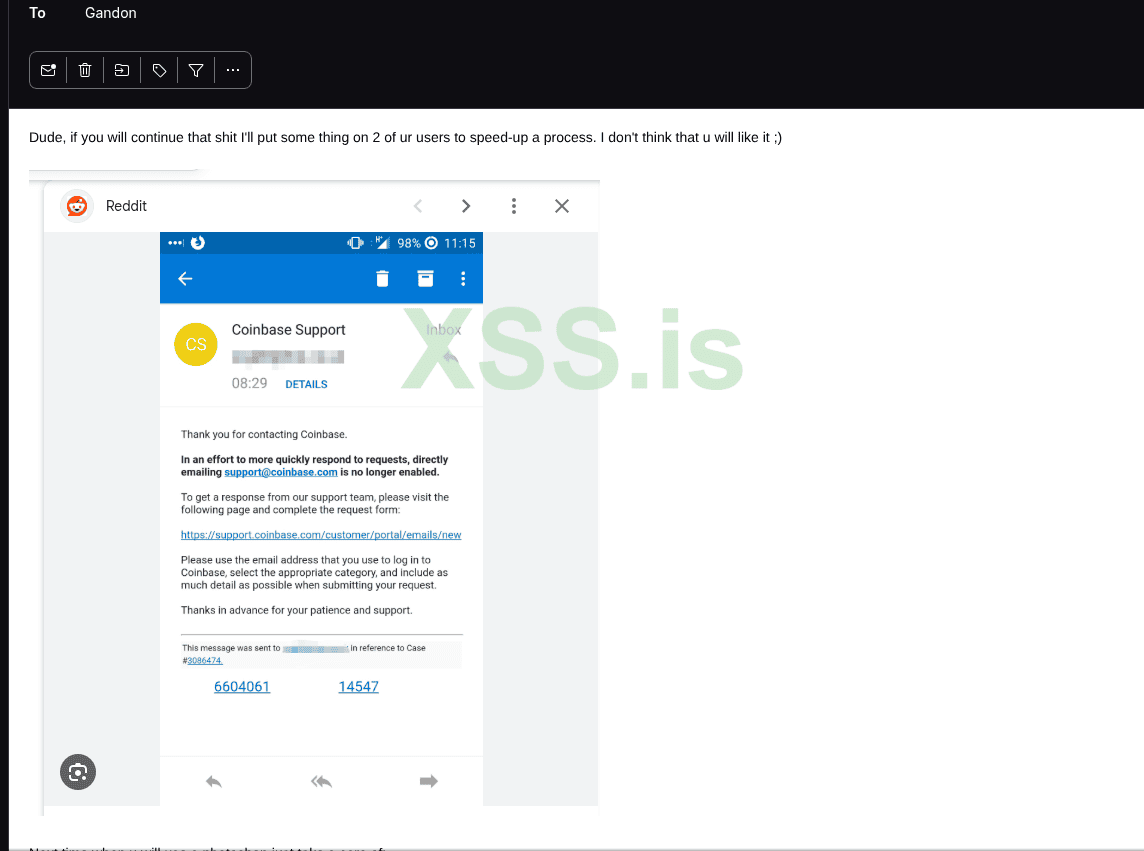
Task: Open the Reddit viewer kebab menu
Action: pos(514,207)
